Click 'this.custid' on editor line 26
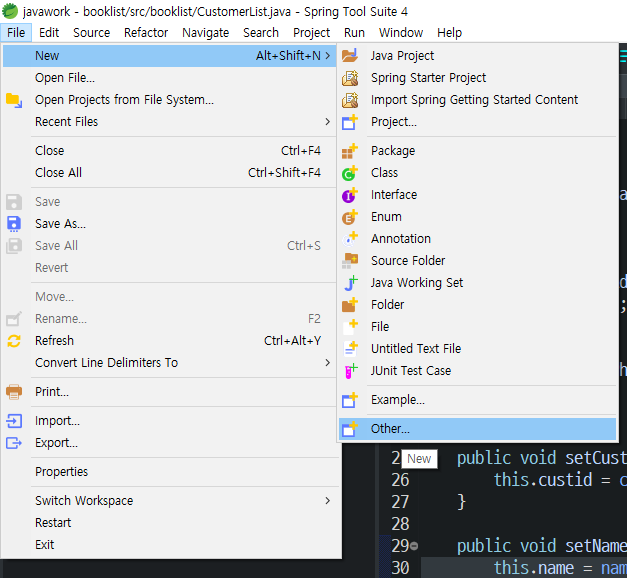 tap(543, 480)
